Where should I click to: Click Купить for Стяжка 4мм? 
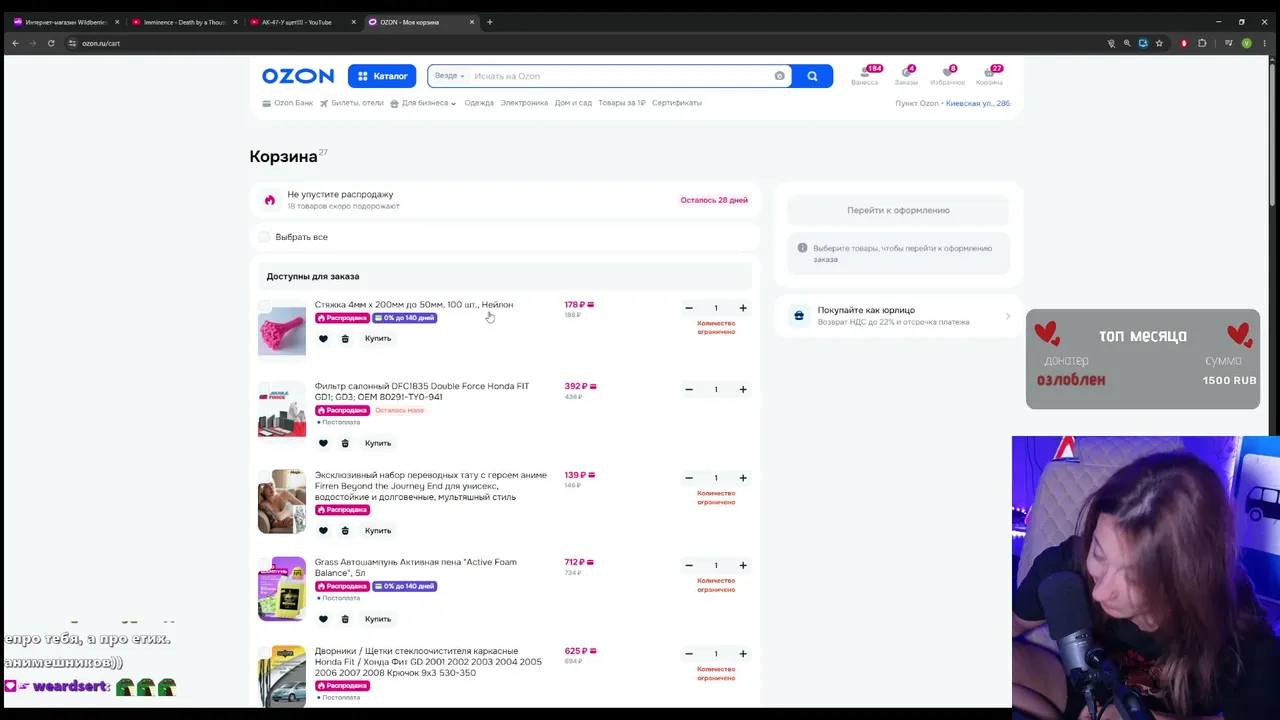[378, 339]
